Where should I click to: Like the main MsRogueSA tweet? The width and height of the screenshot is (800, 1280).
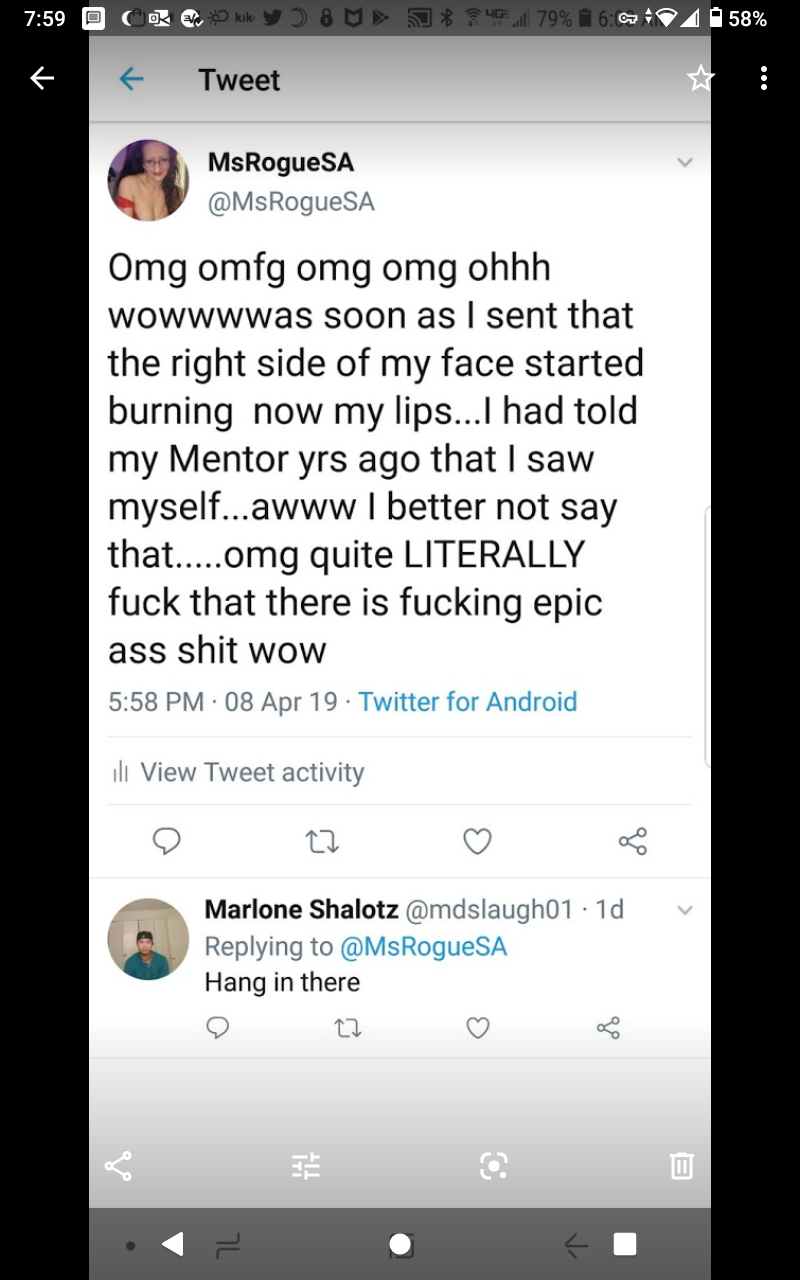(477, 842)
